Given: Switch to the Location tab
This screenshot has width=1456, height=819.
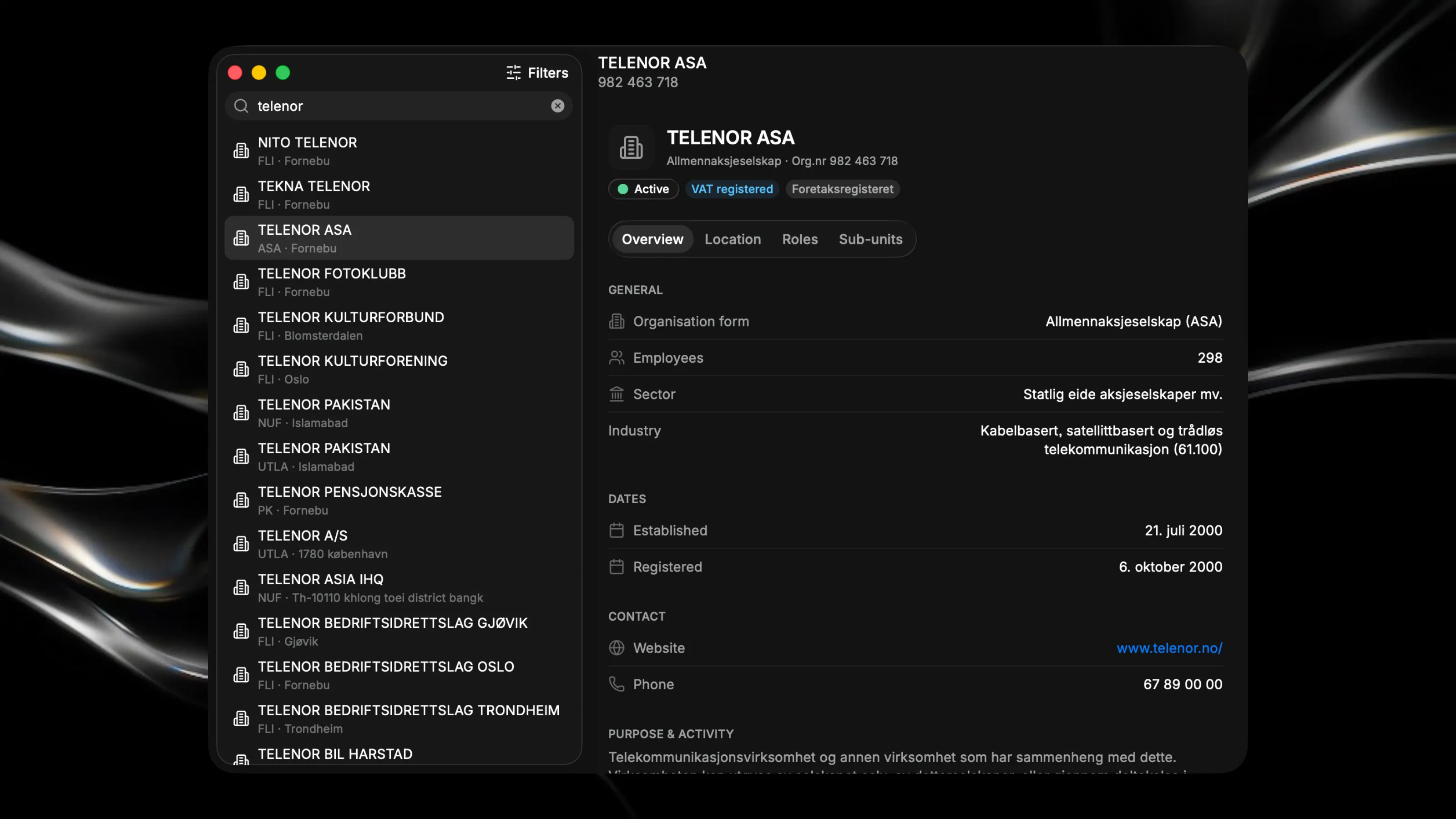Looking at the screenshot, I should click(733, 239).
